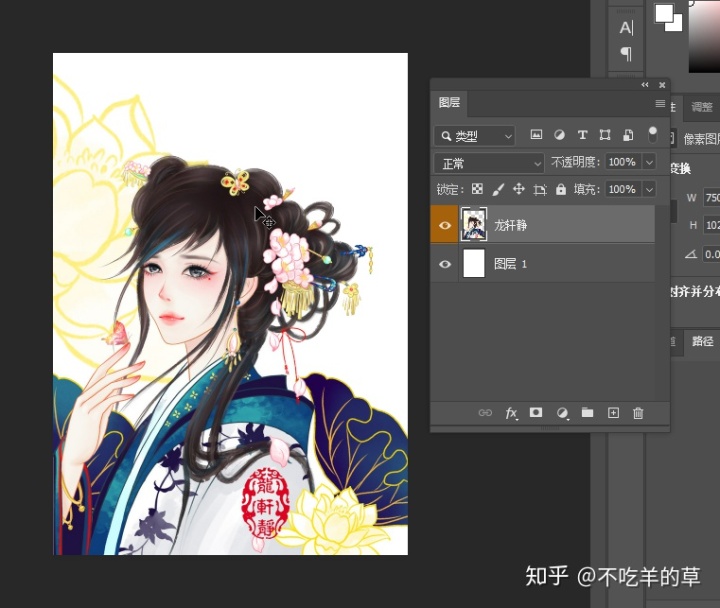Collapse the Layers panel double arrows
The height and width of the screenshot is (608, 720).
(x=645, y=85)
